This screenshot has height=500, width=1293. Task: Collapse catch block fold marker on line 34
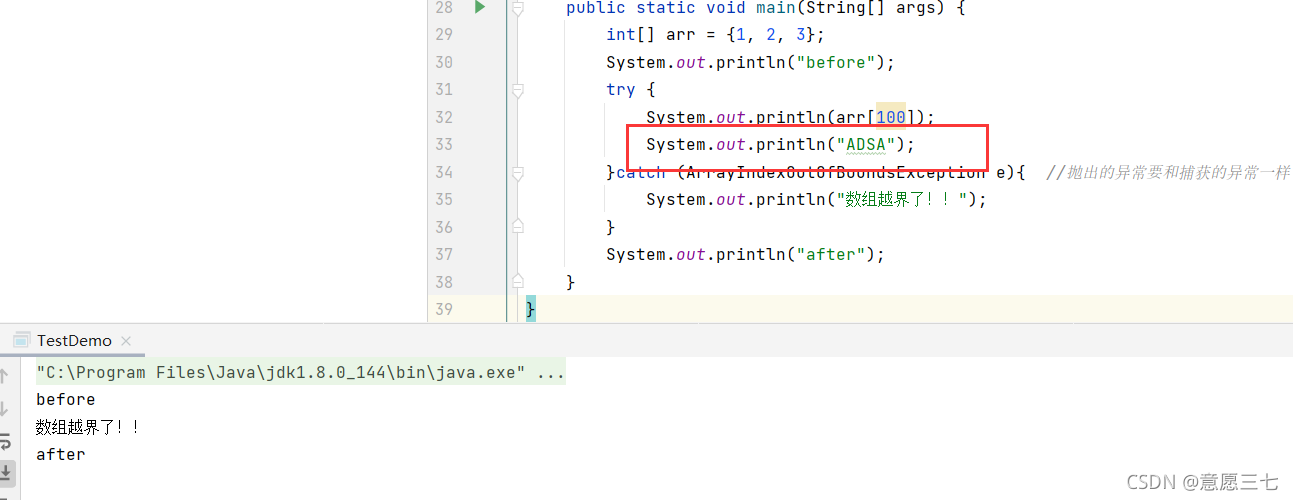click(518, 172)
